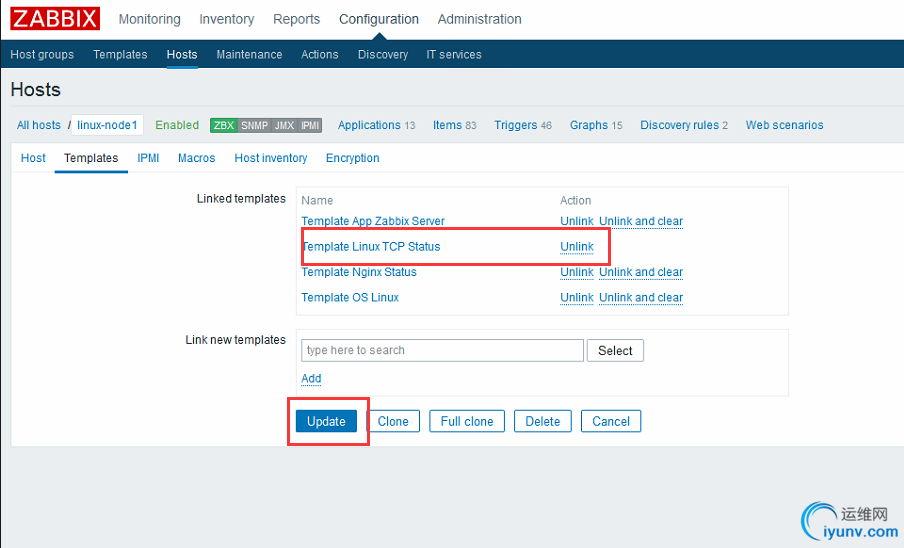Go to Templates submenu in blue bar
The width and height of the screenshot is (904, 548).
pyautogui.click(x=120, y=54)
